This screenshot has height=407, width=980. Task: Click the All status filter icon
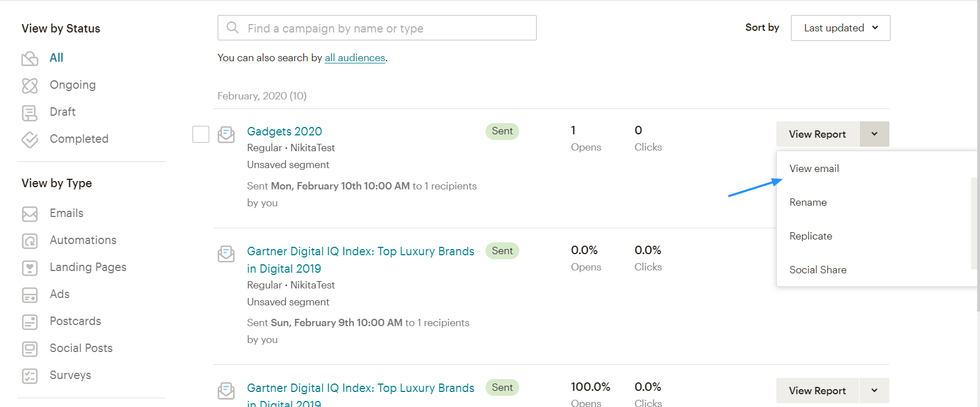click(x=30, y=58)
